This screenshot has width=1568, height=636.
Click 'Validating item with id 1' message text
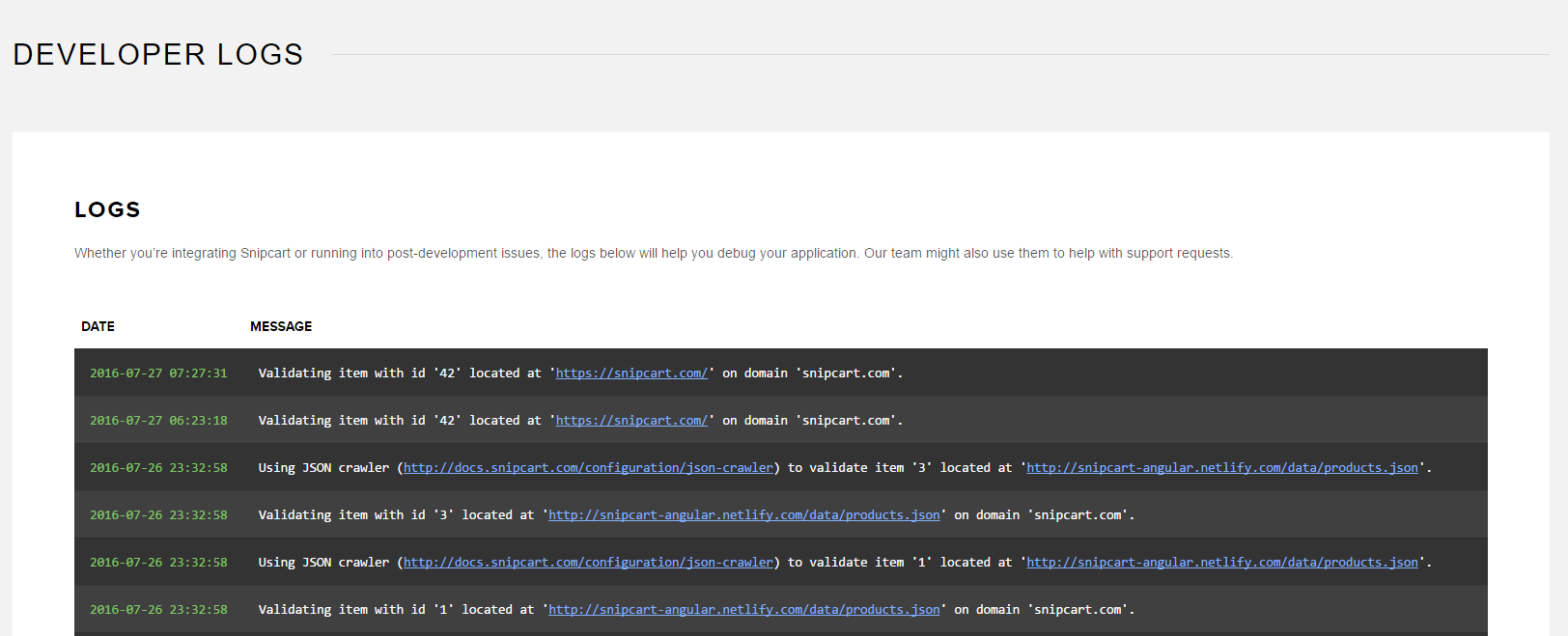pos(355,609)
